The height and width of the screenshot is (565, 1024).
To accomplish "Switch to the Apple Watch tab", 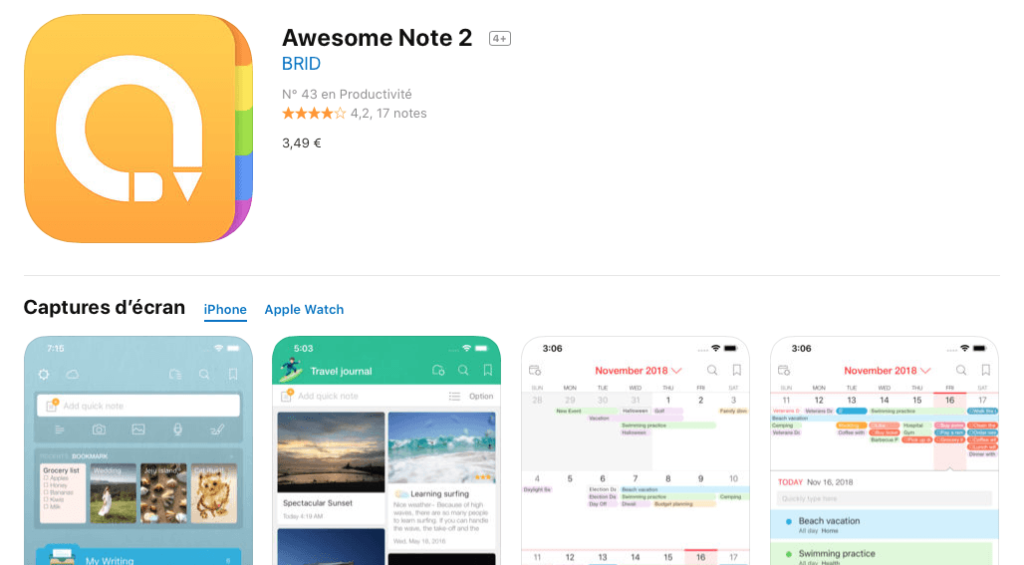I will [x=304, y=310].
